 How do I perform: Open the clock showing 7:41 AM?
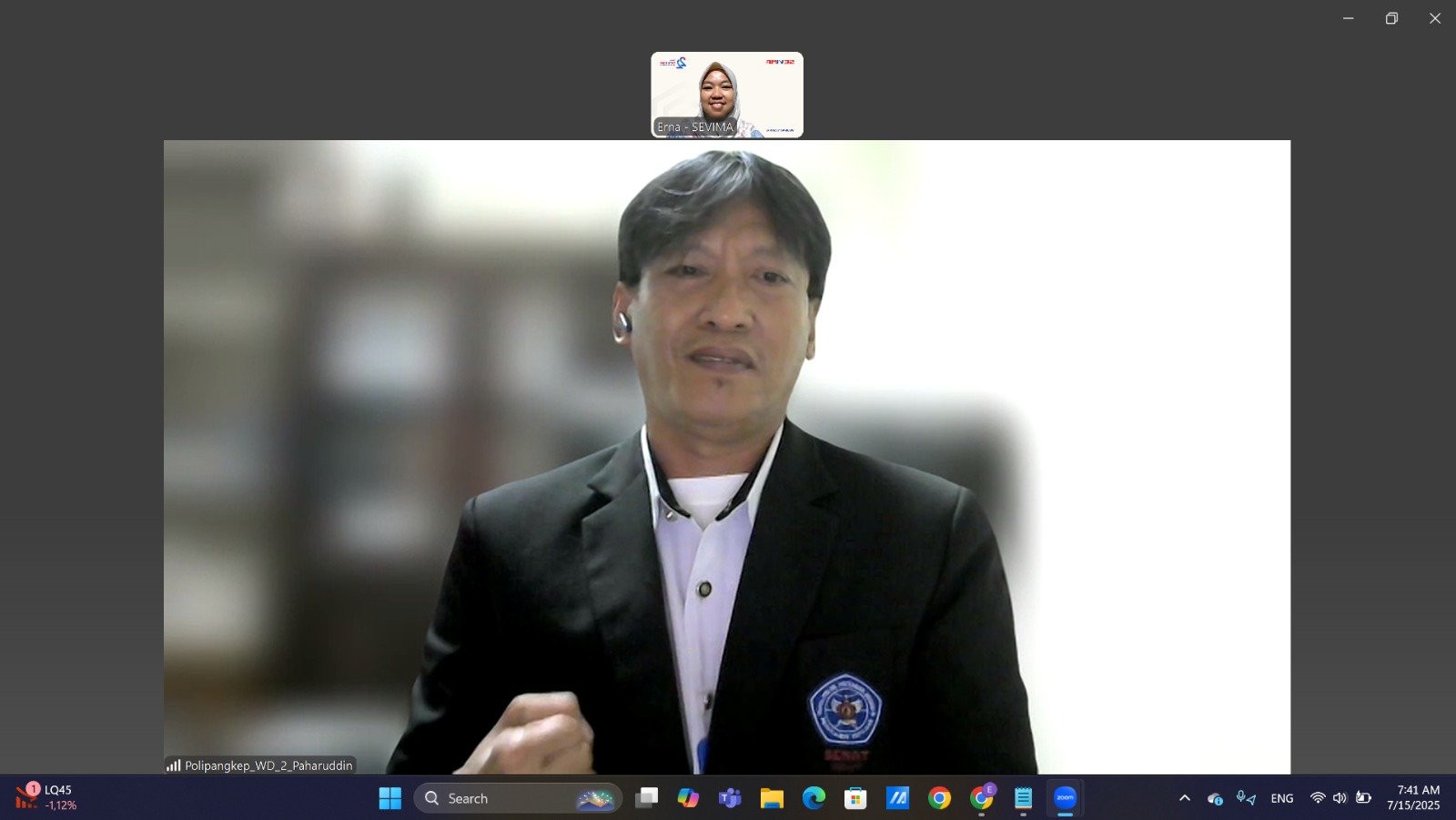[1412, 798]
